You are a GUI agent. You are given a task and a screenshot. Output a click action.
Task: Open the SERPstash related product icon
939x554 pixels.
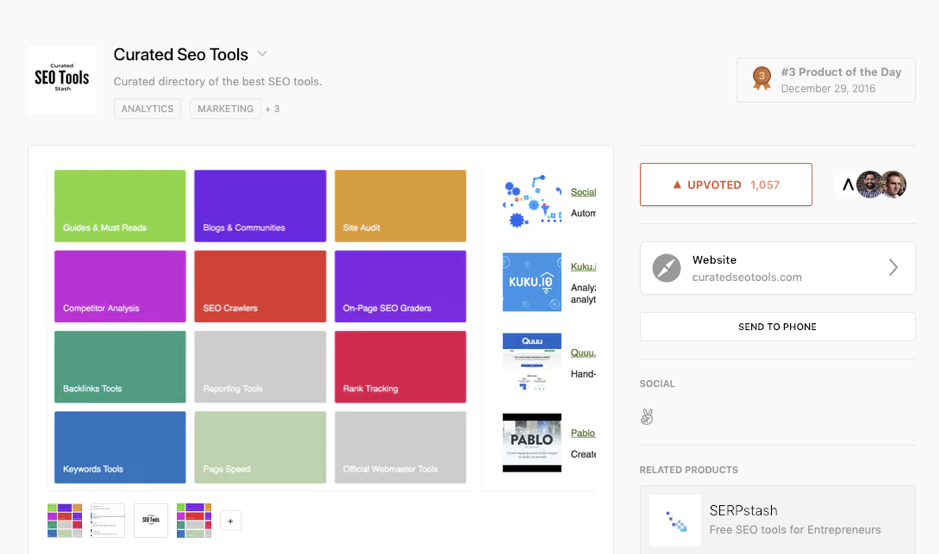pyautogui.click(x=674, y=520)
